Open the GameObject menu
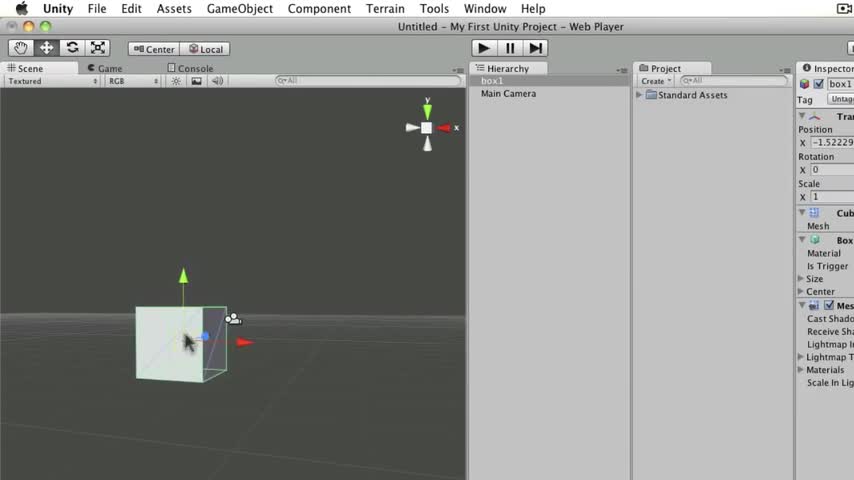Viewport: 854px width, 480px height. [x=240, y=9]
